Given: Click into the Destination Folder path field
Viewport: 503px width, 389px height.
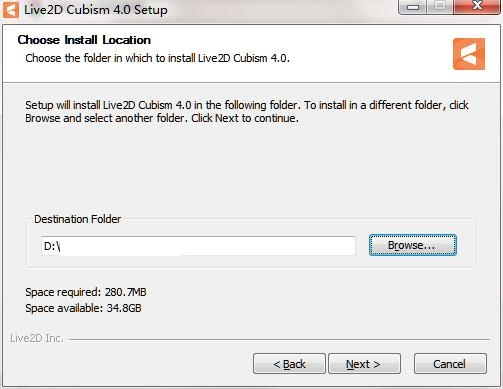Looking at the screenshot, I should [198, 246].
